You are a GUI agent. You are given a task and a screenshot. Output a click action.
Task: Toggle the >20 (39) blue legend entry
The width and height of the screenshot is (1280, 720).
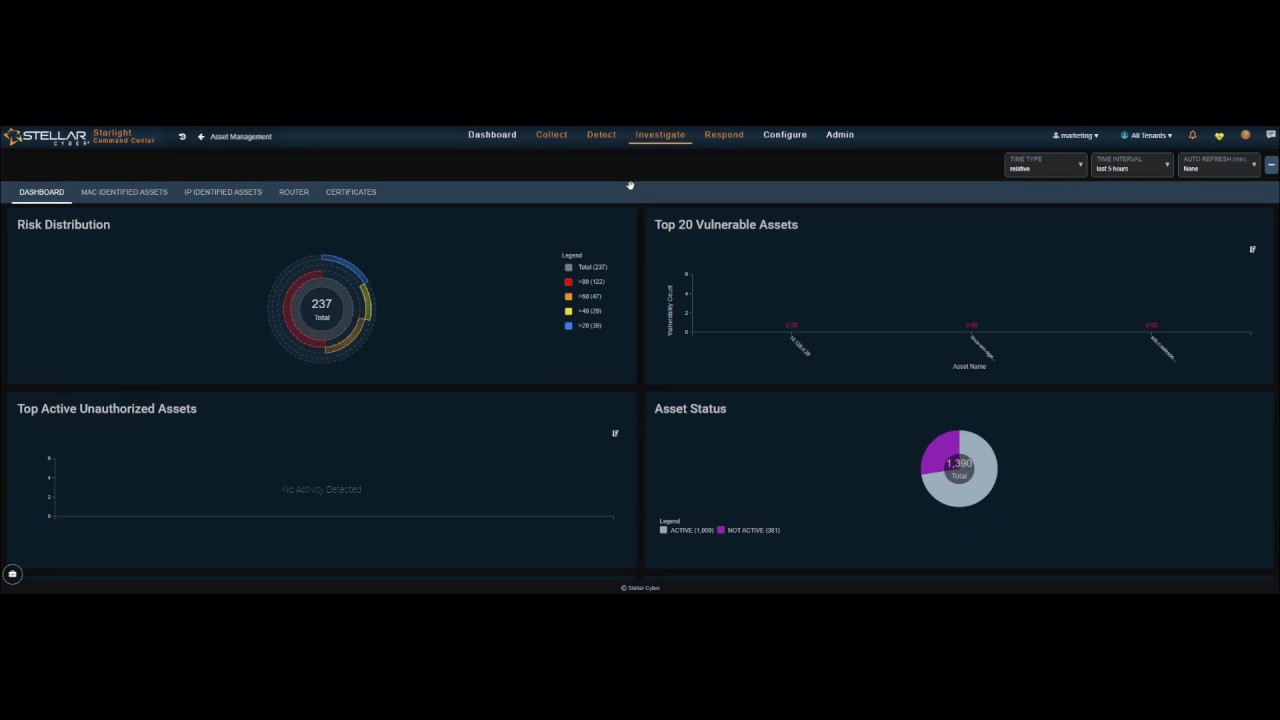click(x=583, y=326)
